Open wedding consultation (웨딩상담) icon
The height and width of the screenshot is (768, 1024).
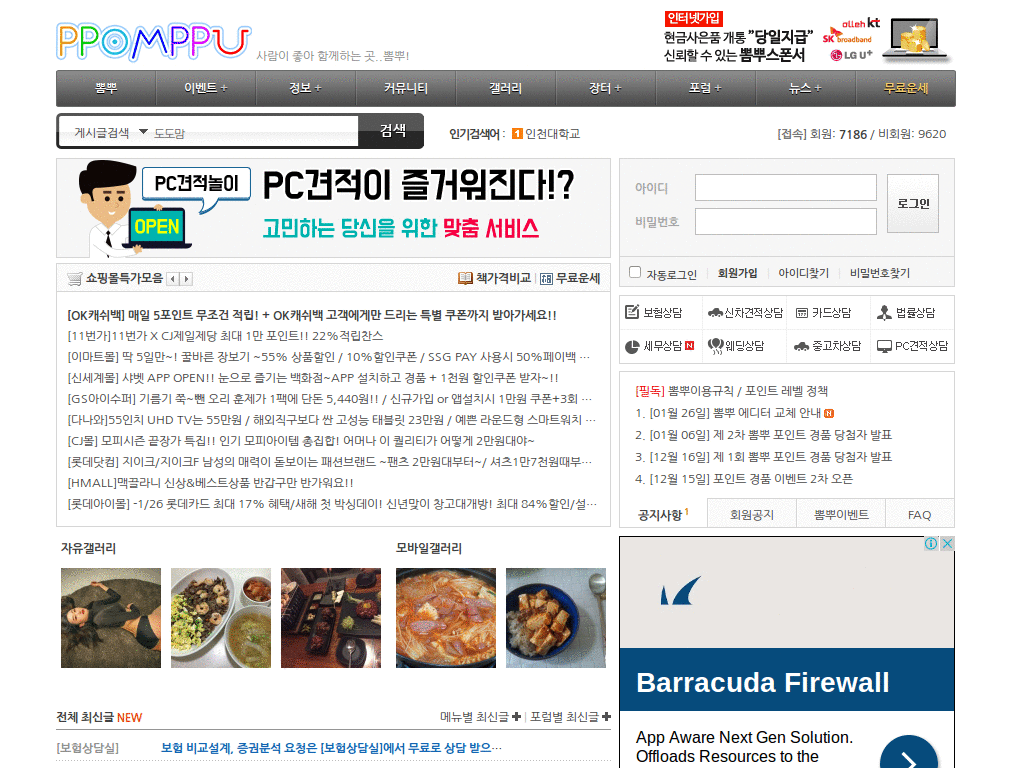coord(716,346)
